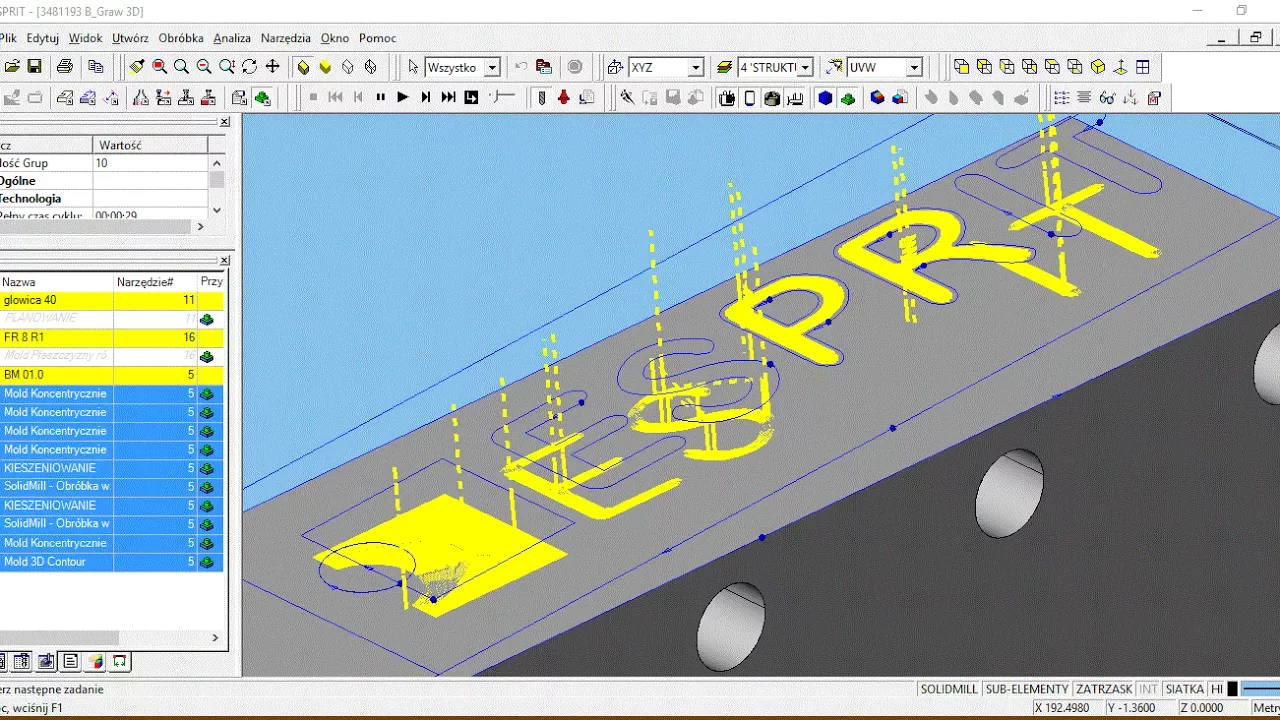Toggle INT mode in status bar

point(1148,689)
